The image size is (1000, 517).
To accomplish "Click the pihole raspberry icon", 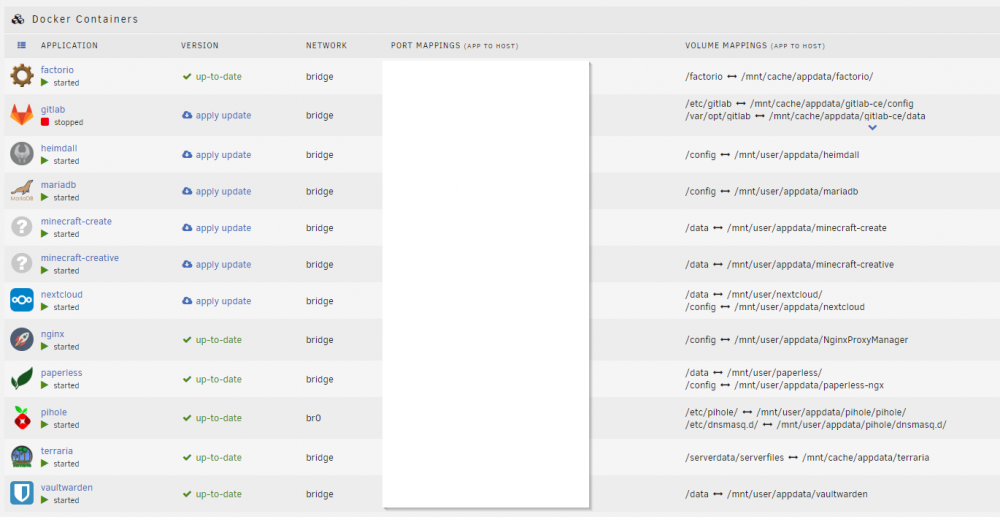I will pos(22,418).
